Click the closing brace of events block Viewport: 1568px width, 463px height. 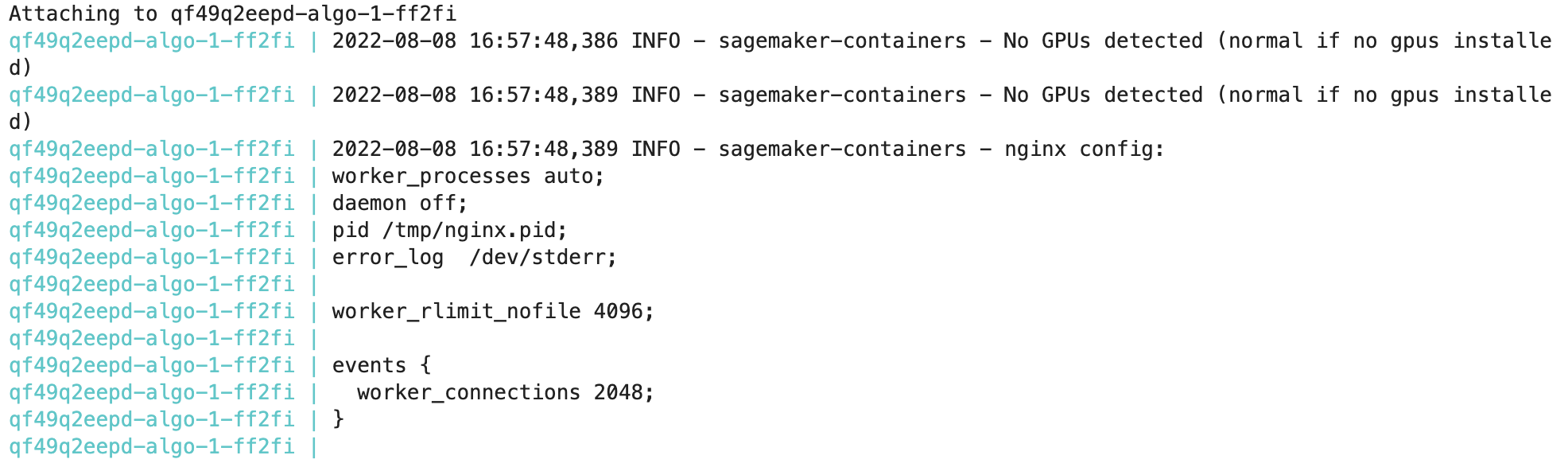pyautogui.click(x=339, y=419)
